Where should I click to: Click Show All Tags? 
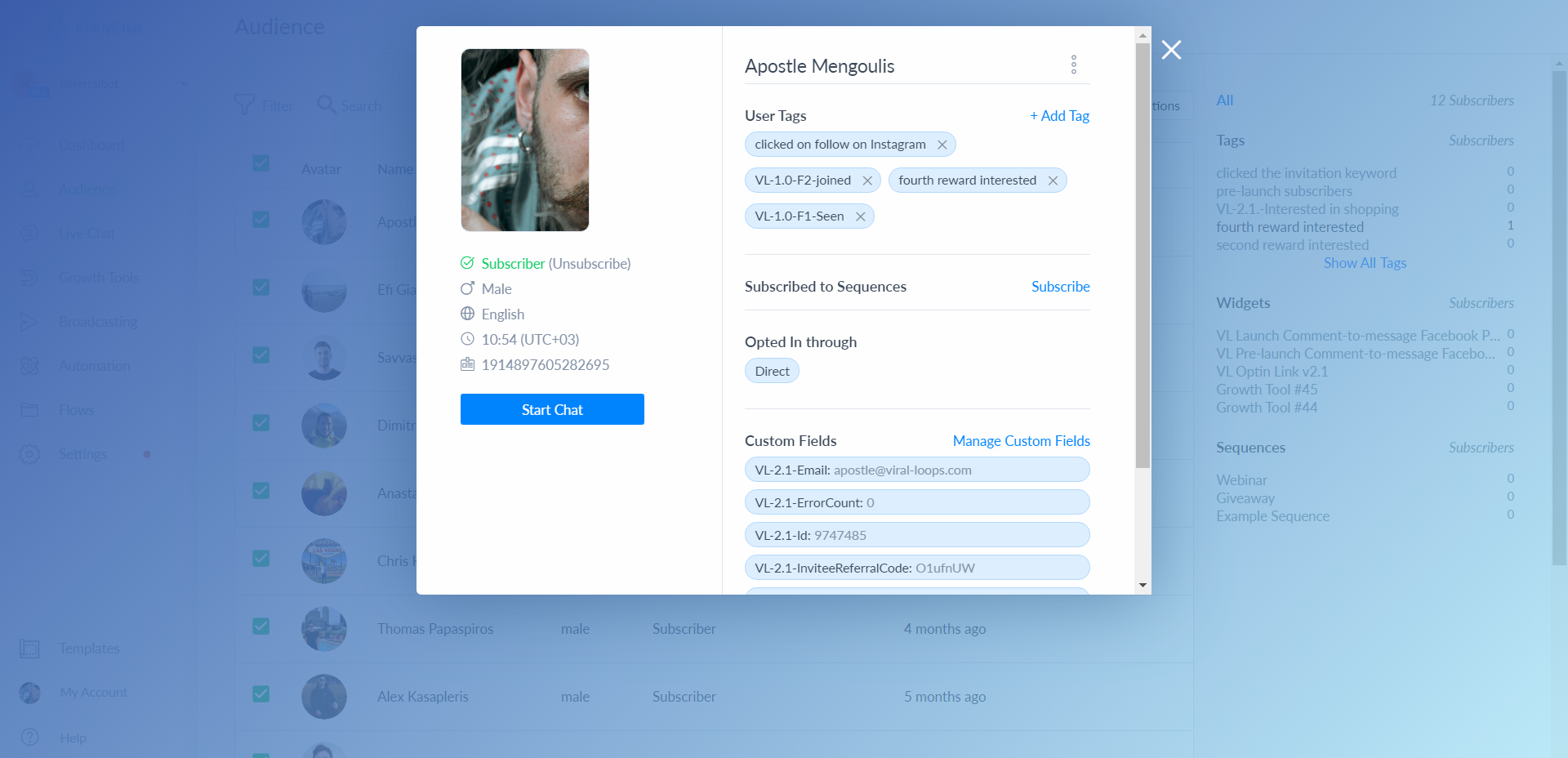point(1365,263)
